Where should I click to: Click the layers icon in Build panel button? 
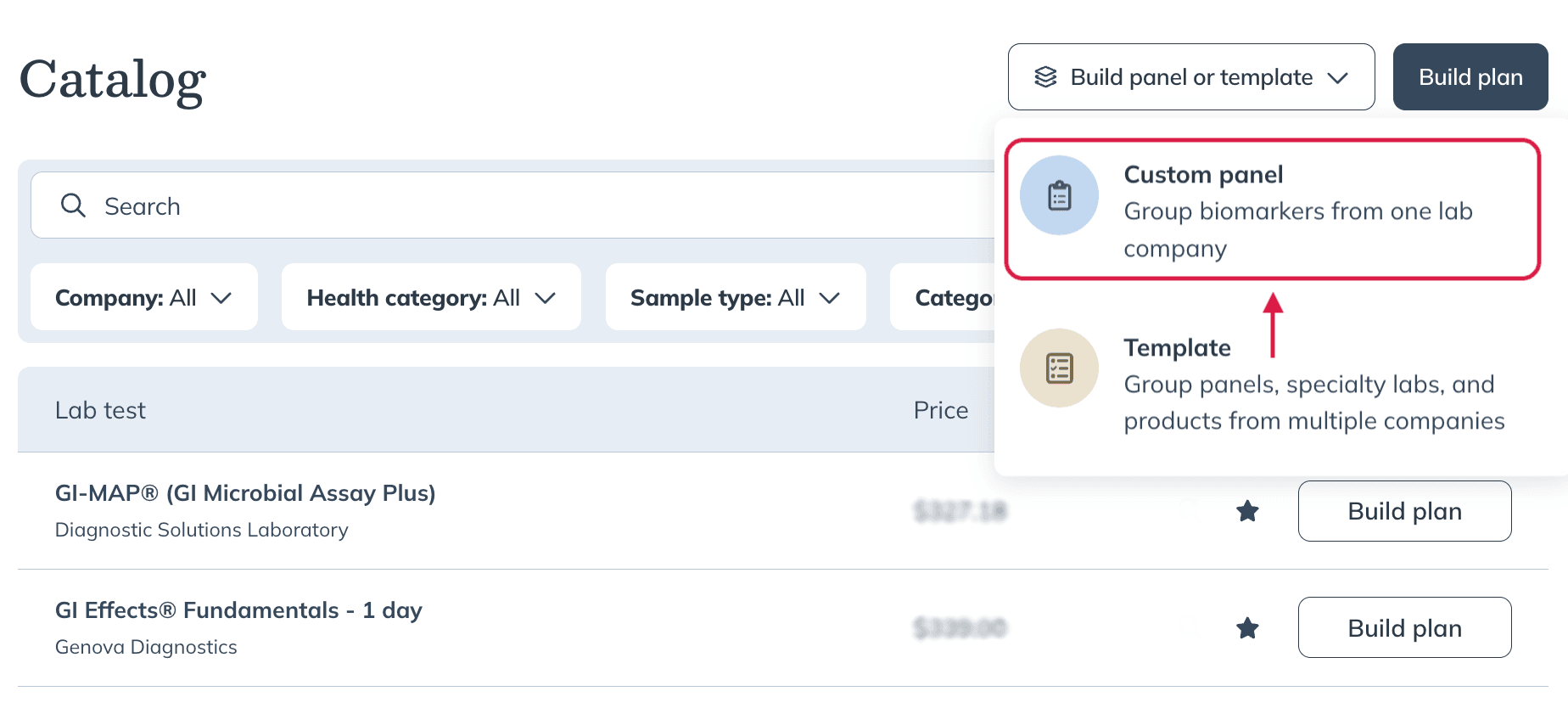coord(1045,77)
